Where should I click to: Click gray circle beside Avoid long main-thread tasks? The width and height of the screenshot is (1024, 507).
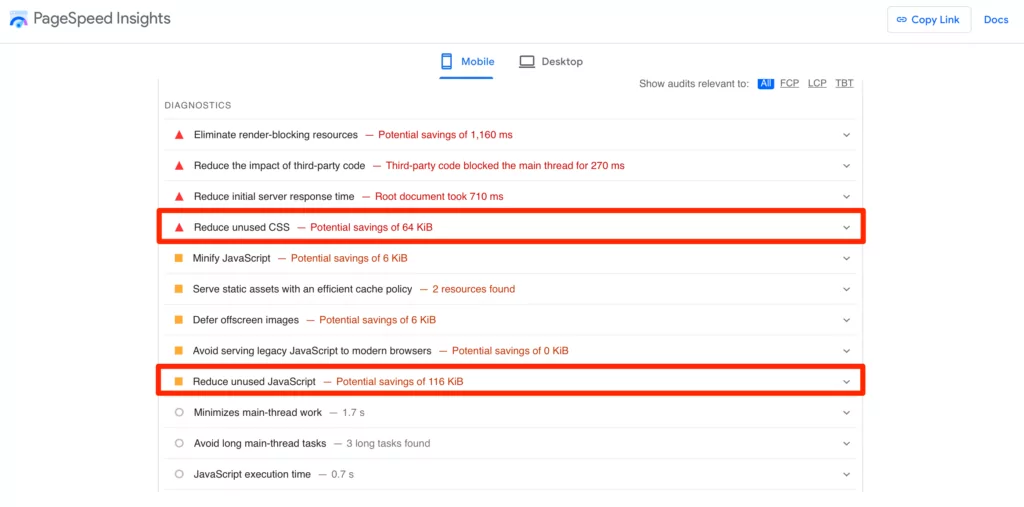179,443
